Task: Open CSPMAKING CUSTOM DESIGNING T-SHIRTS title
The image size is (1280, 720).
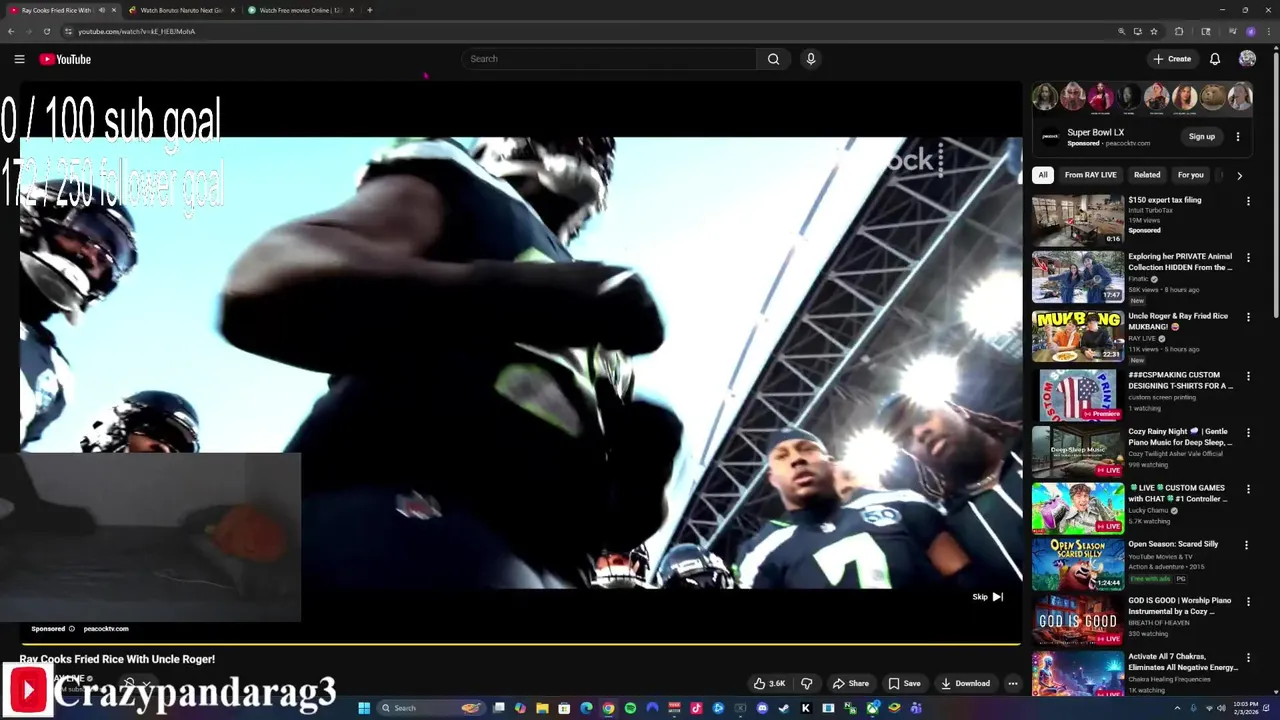Action: [x=1180, y=380]
